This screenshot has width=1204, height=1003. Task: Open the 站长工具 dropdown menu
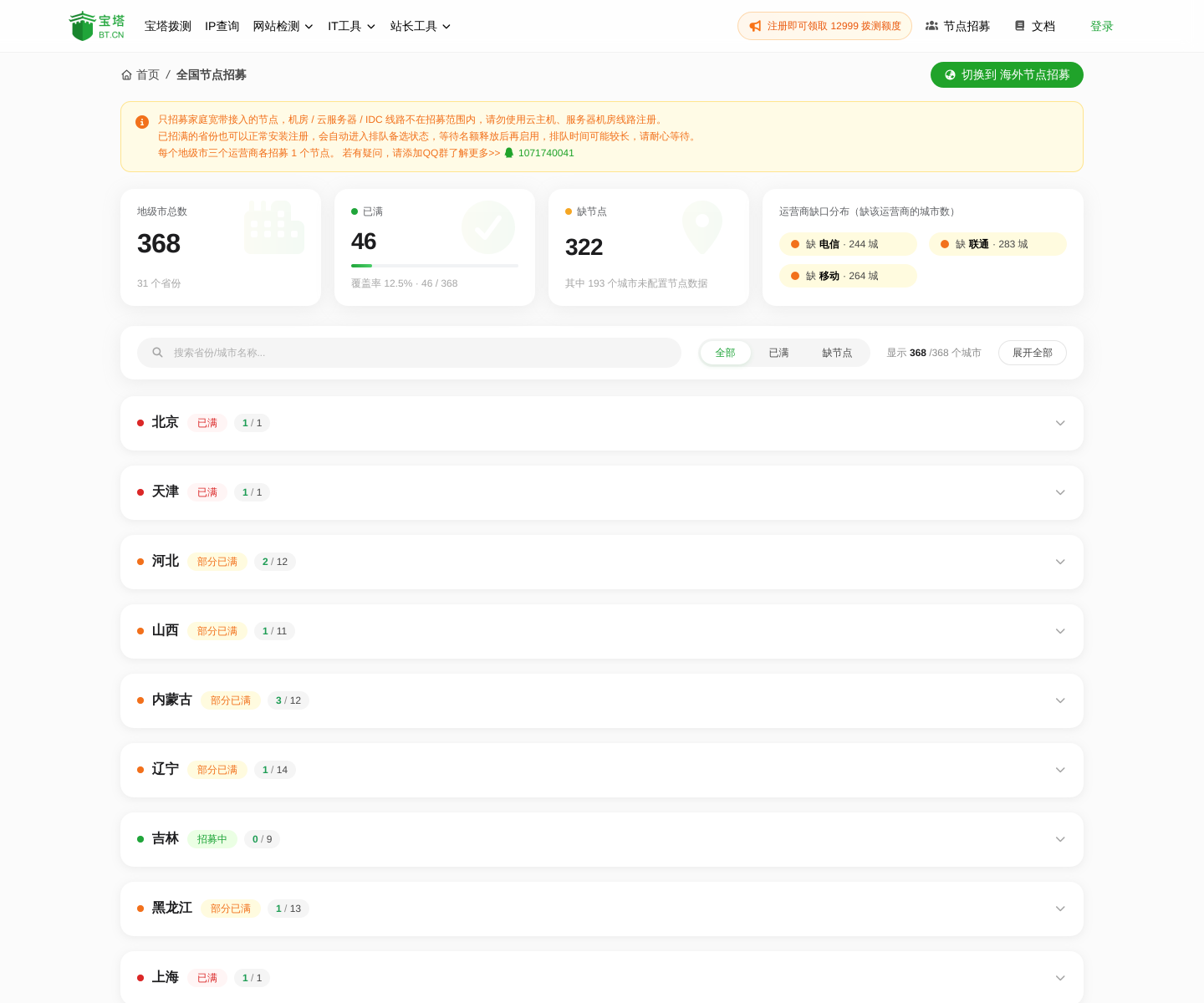coord(421,26)
